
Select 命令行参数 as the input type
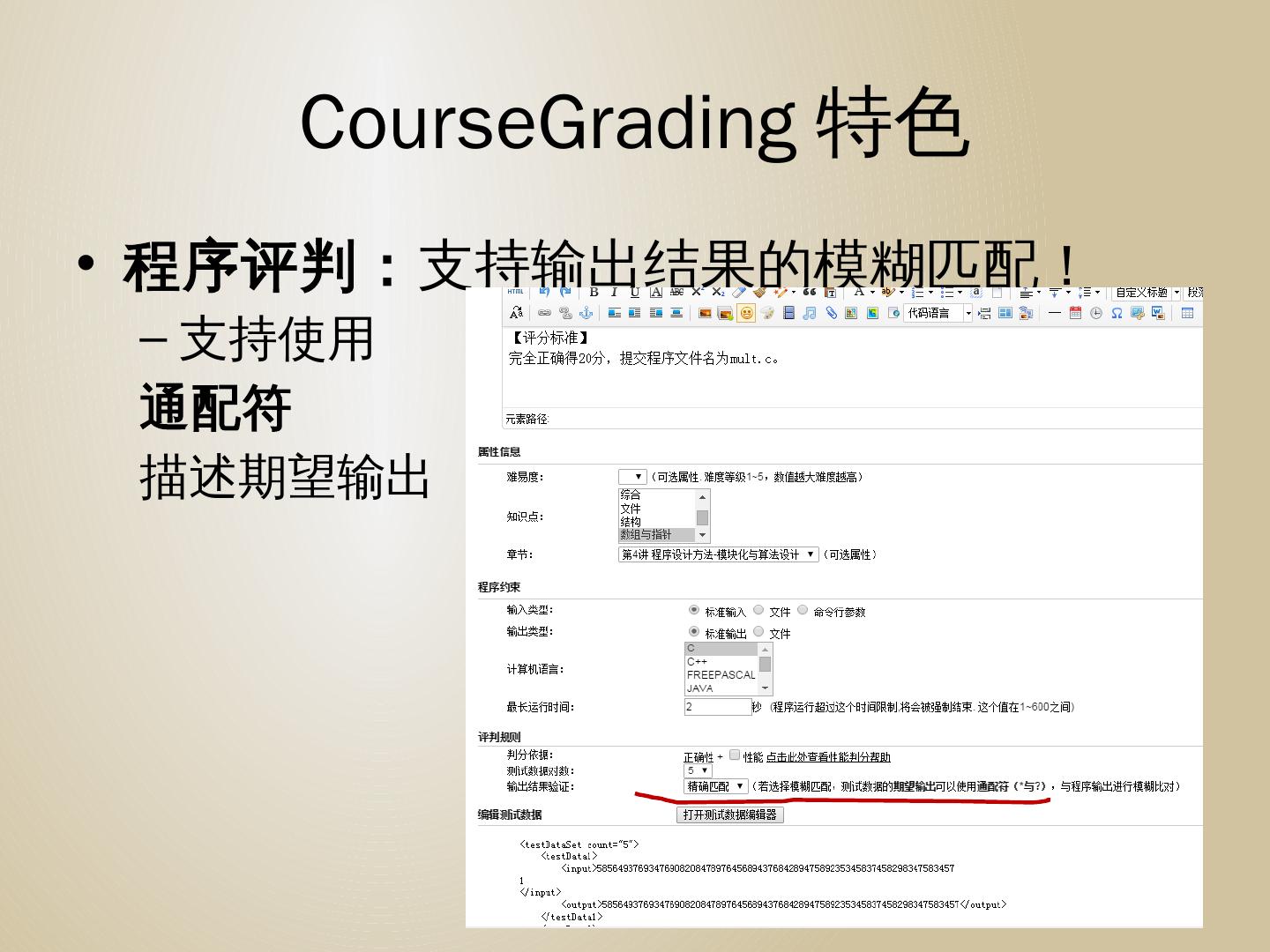[803, 610]
